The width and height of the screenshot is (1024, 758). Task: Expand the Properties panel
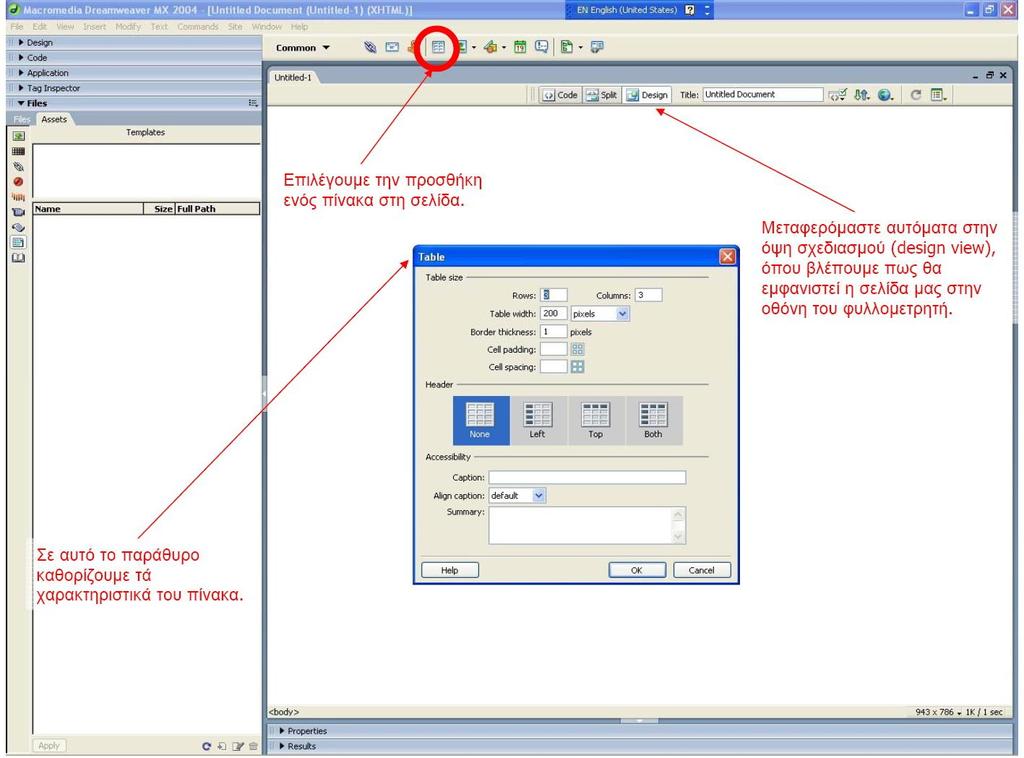tap(303, 731)
